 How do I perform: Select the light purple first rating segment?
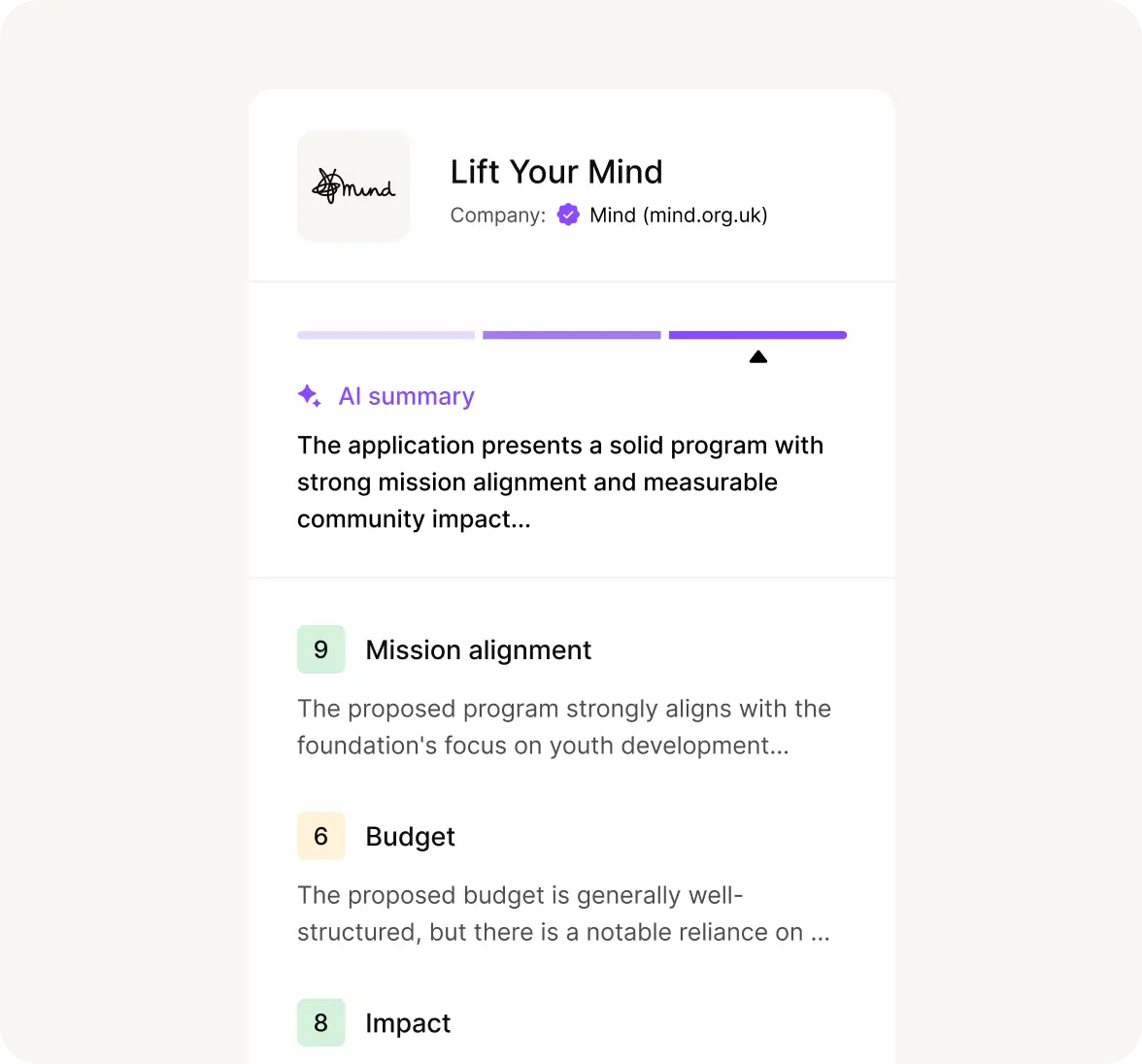click(386, 335)
